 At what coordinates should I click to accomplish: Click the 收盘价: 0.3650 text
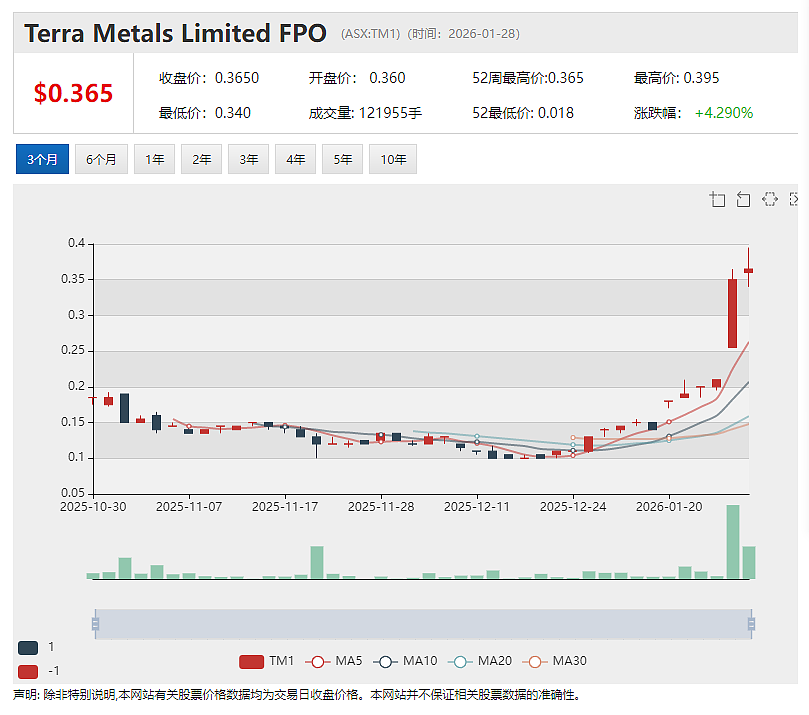click(x=209, y=78)
